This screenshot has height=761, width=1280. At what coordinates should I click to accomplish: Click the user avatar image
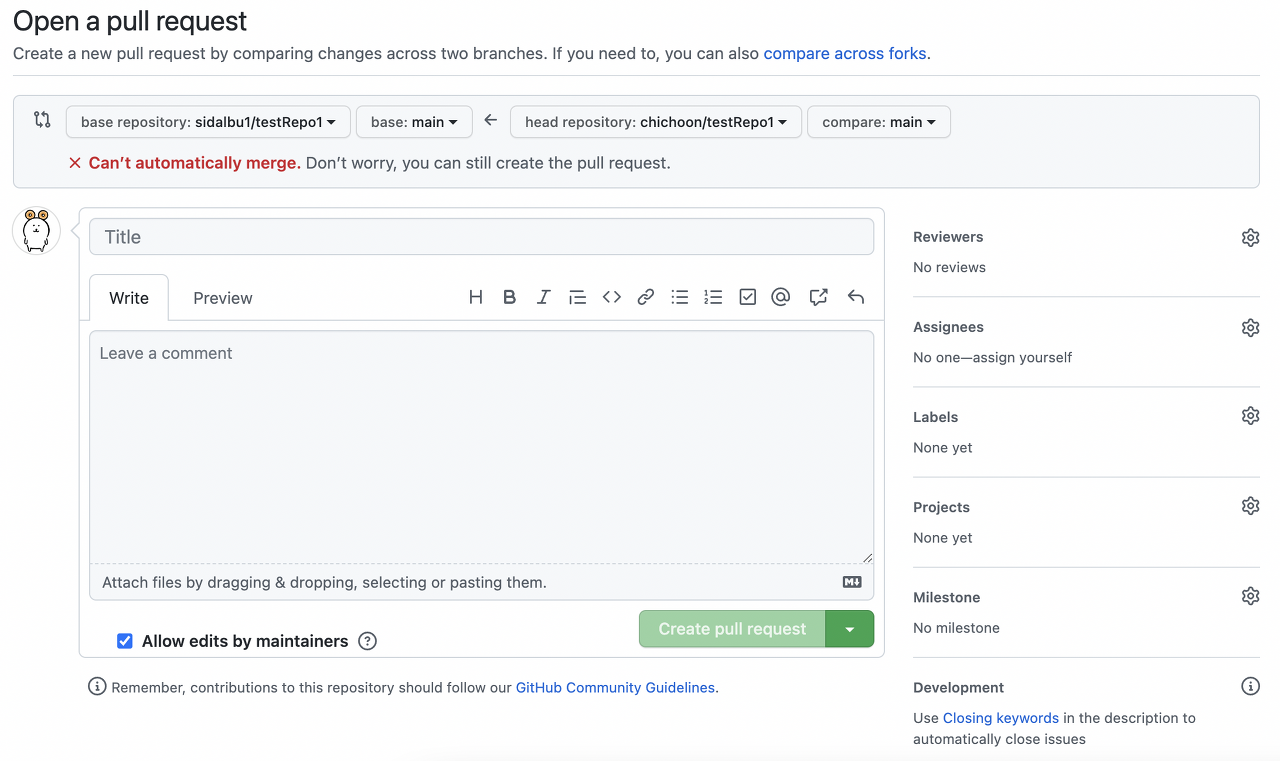(x=36, y=231)
